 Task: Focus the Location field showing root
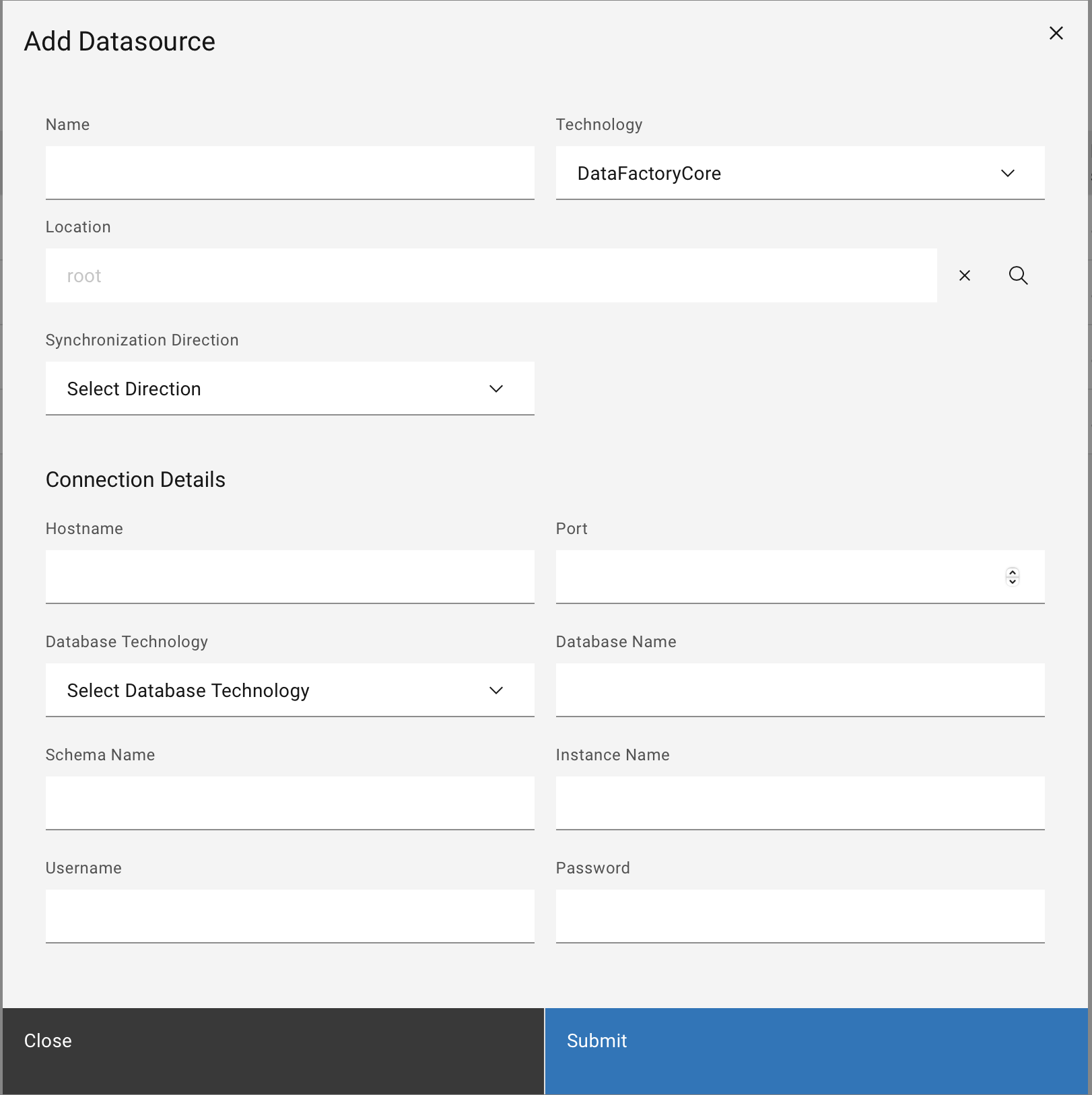[x=490, y=275]
